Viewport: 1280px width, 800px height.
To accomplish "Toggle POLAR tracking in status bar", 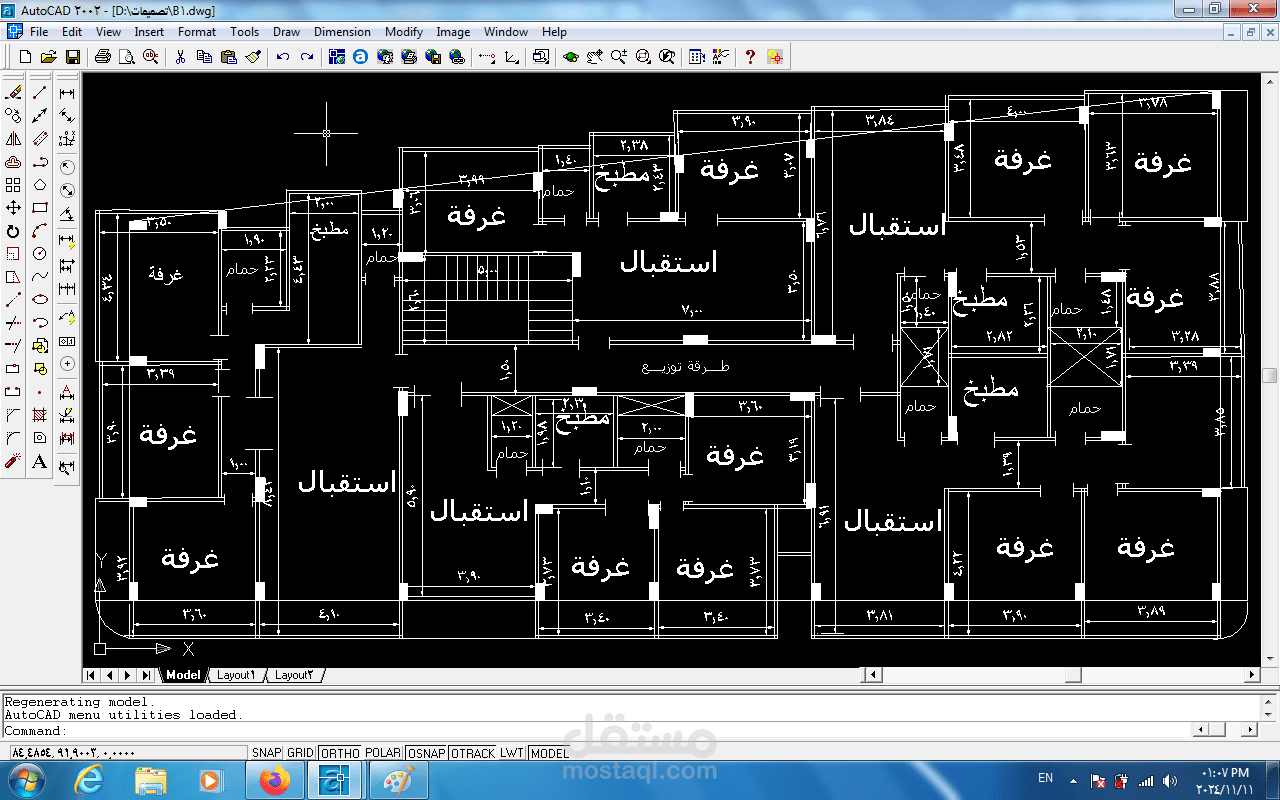I will point(382,753).
